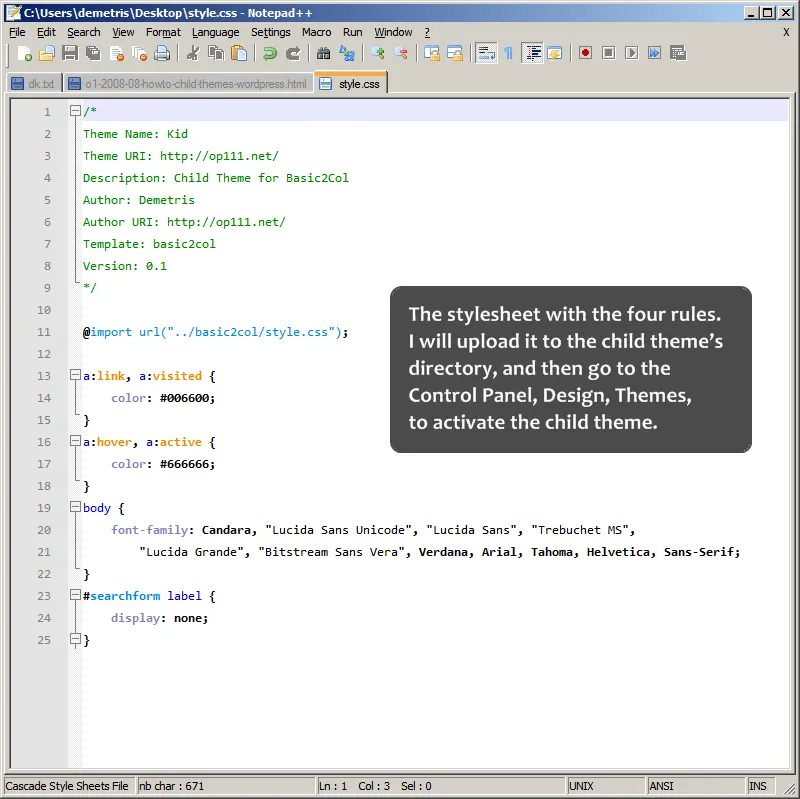The width and height of the screenshot is (800, 799).
Task: Switch to the dk.txt tab
Action: (x=34, y=84)
